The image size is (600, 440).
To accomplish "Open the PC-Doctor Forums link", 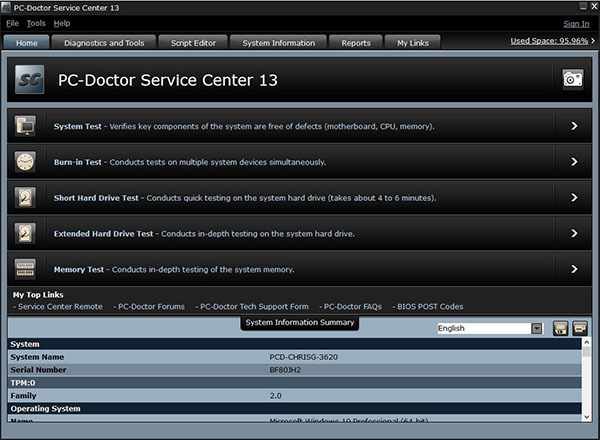I will (x=150, y=306).
